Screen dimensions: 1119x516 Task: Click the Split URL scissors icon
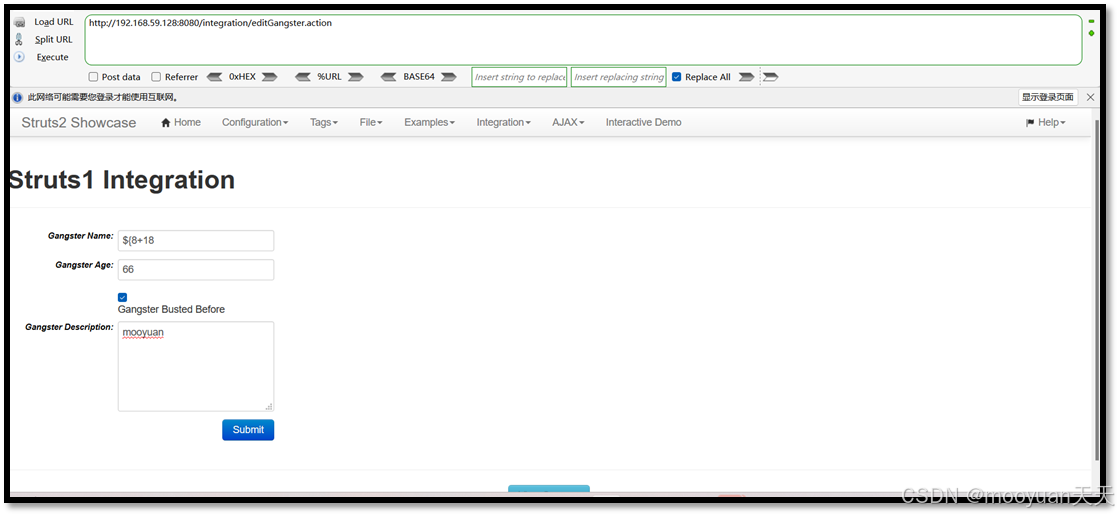coord(19,39)
